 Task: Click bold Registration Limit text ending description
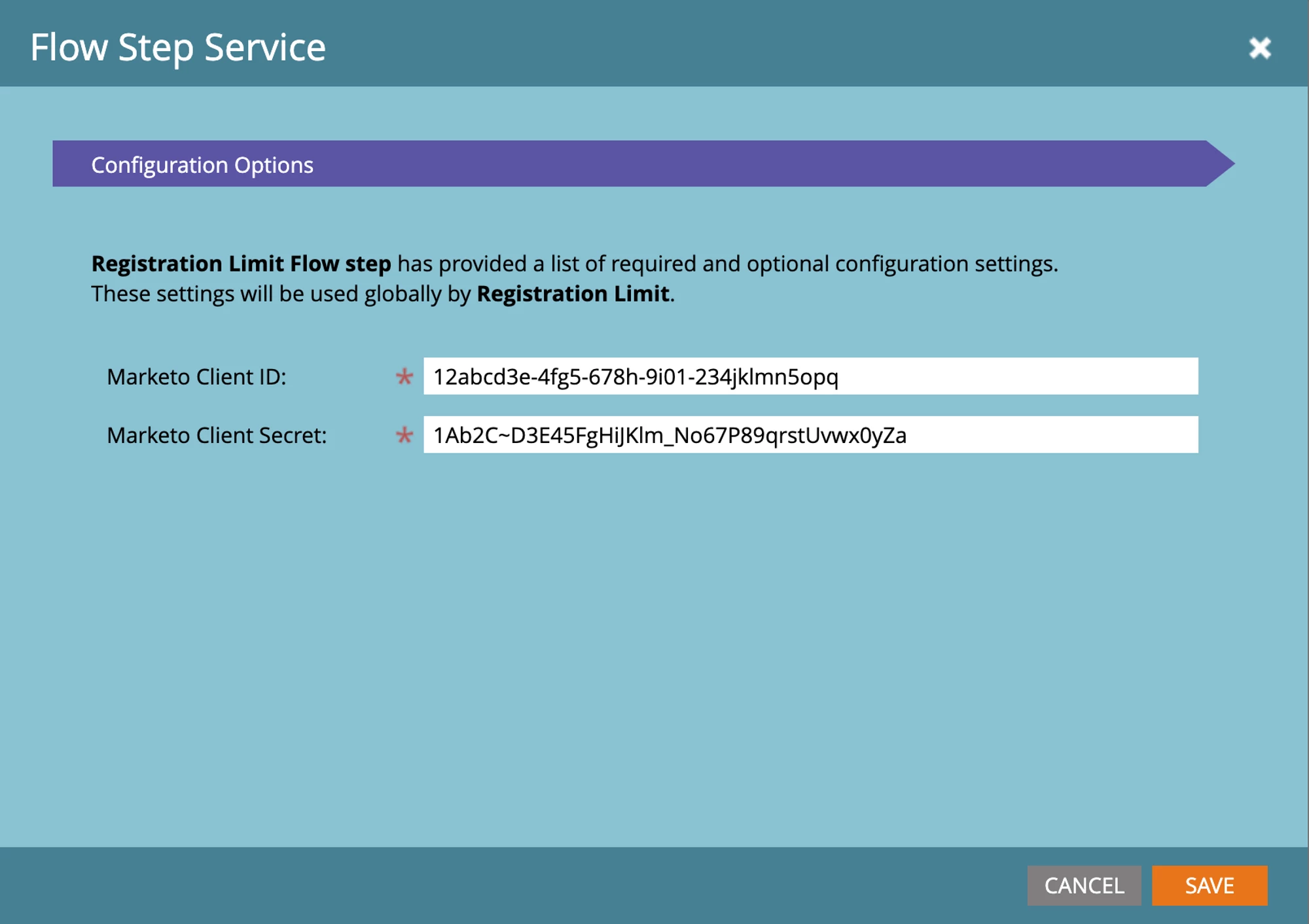click(573, 294)
